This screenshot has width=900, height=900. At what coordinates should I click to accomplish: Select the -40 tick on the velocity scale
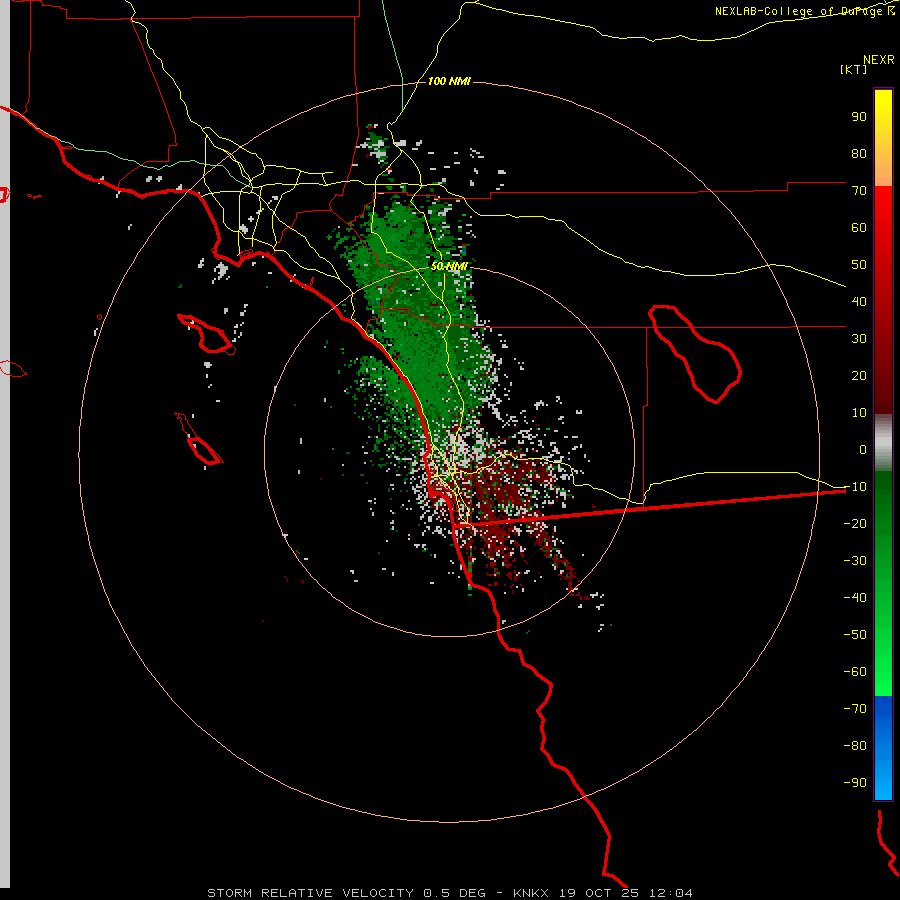855,598
